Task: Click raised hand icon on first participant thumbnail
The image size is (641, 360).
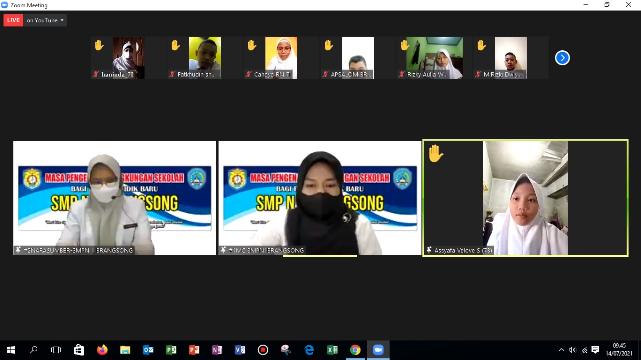Action: tap(99, 45)
